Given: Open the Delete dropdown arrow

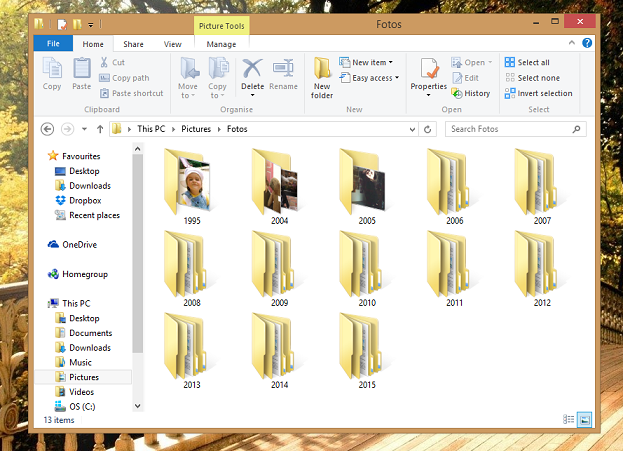Looking at the screenshot, I should (253, 95).
